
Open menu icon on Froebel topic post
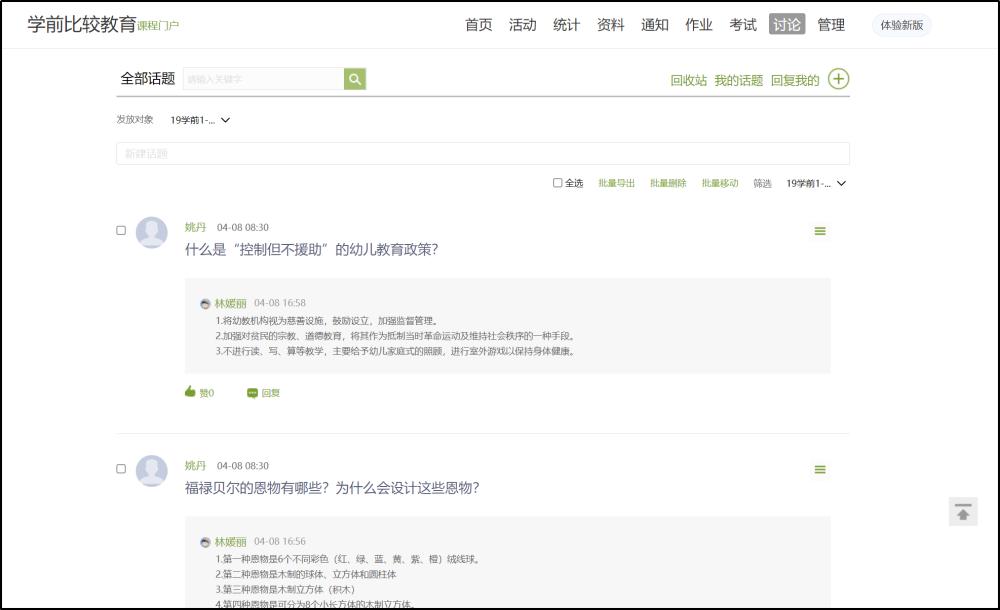pyautogui.click(x=820, y=470)
